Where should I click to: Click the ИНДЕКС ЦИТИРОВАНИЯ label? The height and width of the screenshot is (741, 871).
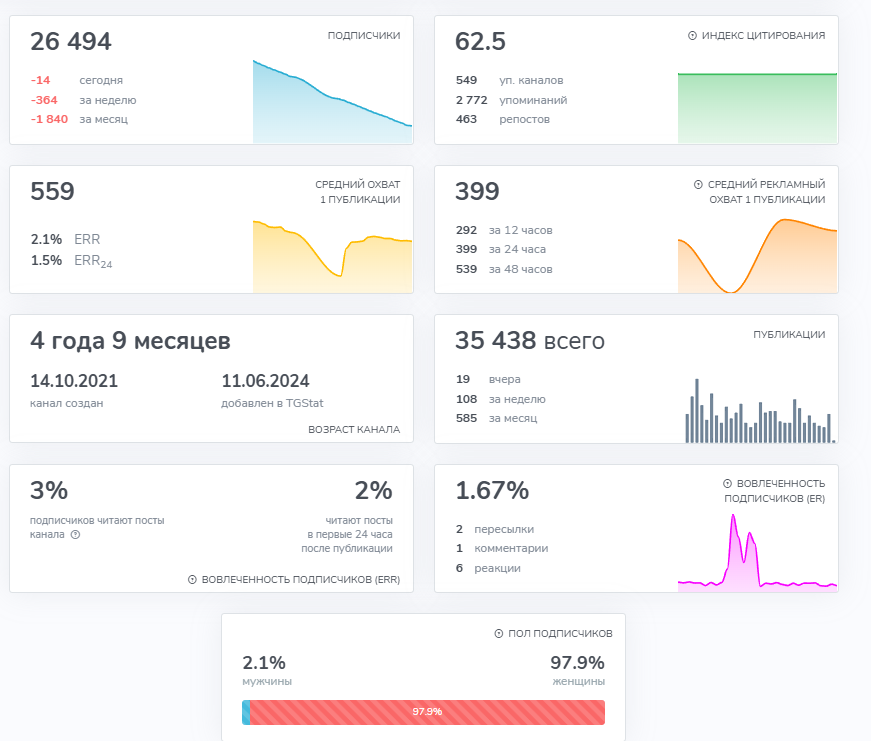[763, 36]
